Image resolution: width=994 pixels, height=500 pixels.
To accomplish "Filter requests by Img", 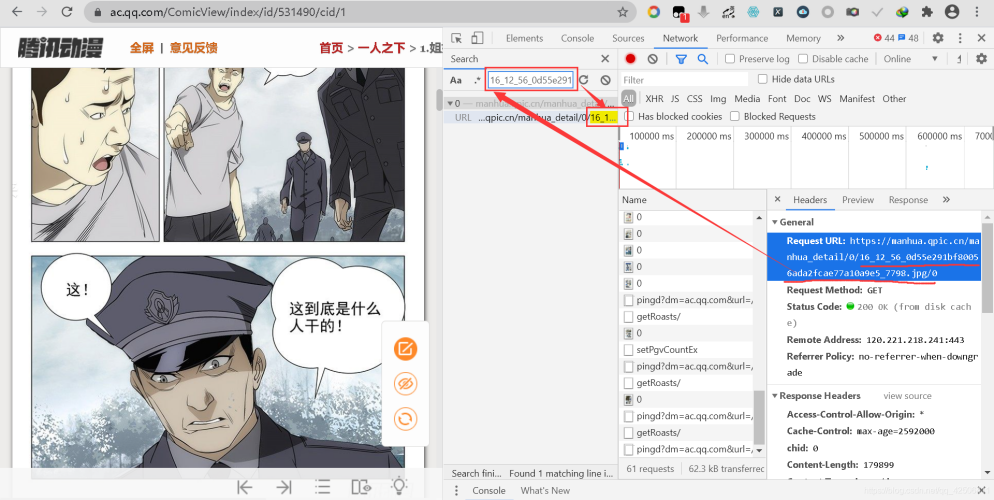I will (718, 99).
